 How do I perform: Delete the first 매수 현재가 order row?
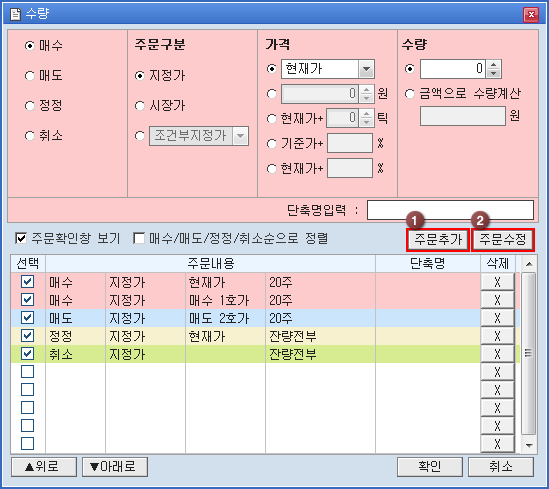pyautogui.click(x=497, y=282)
